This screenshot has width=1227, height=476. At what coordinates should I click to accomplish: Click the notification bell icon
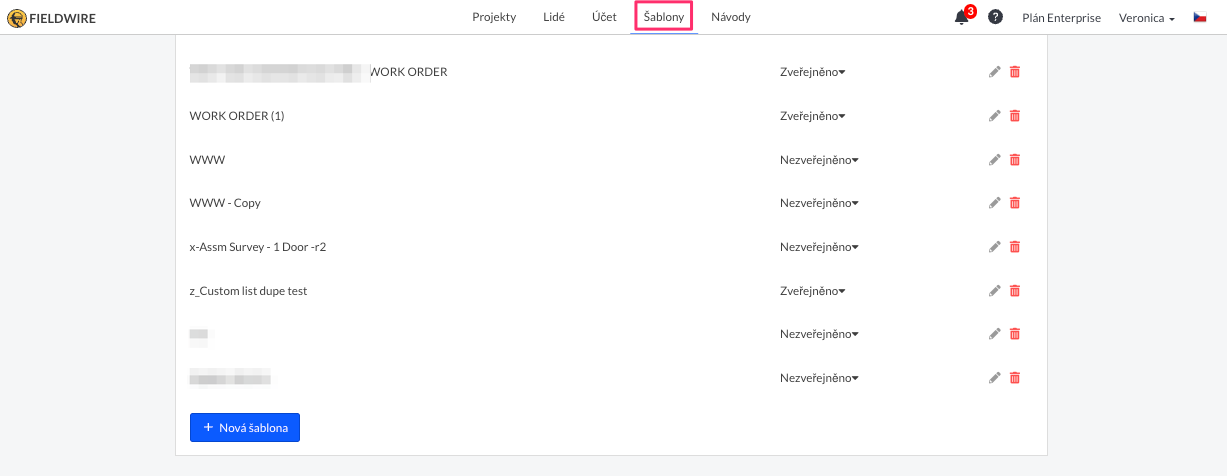(961, 17)
